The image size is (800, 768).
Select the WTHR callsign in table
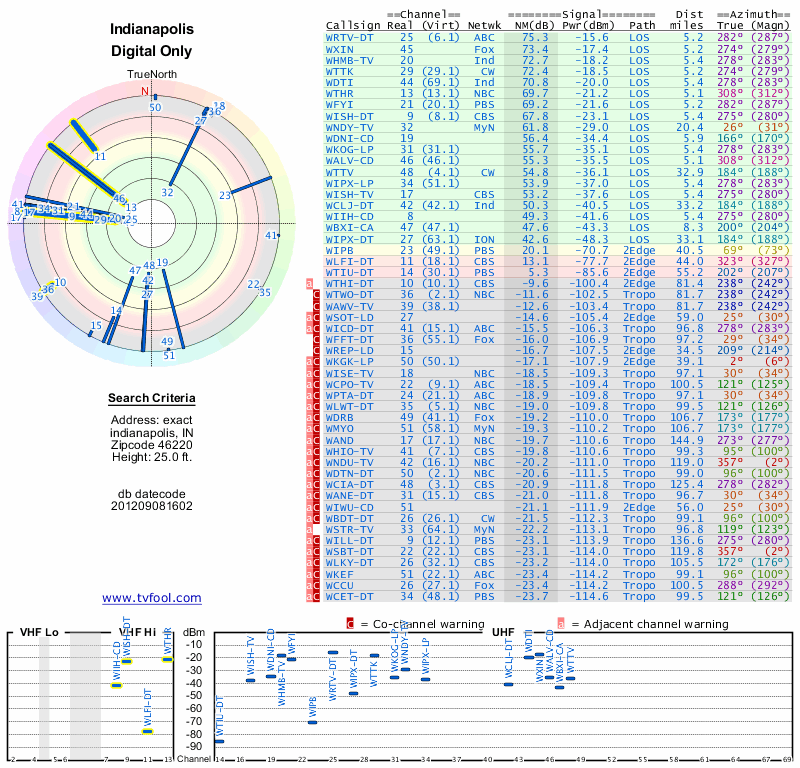point(340,93)
